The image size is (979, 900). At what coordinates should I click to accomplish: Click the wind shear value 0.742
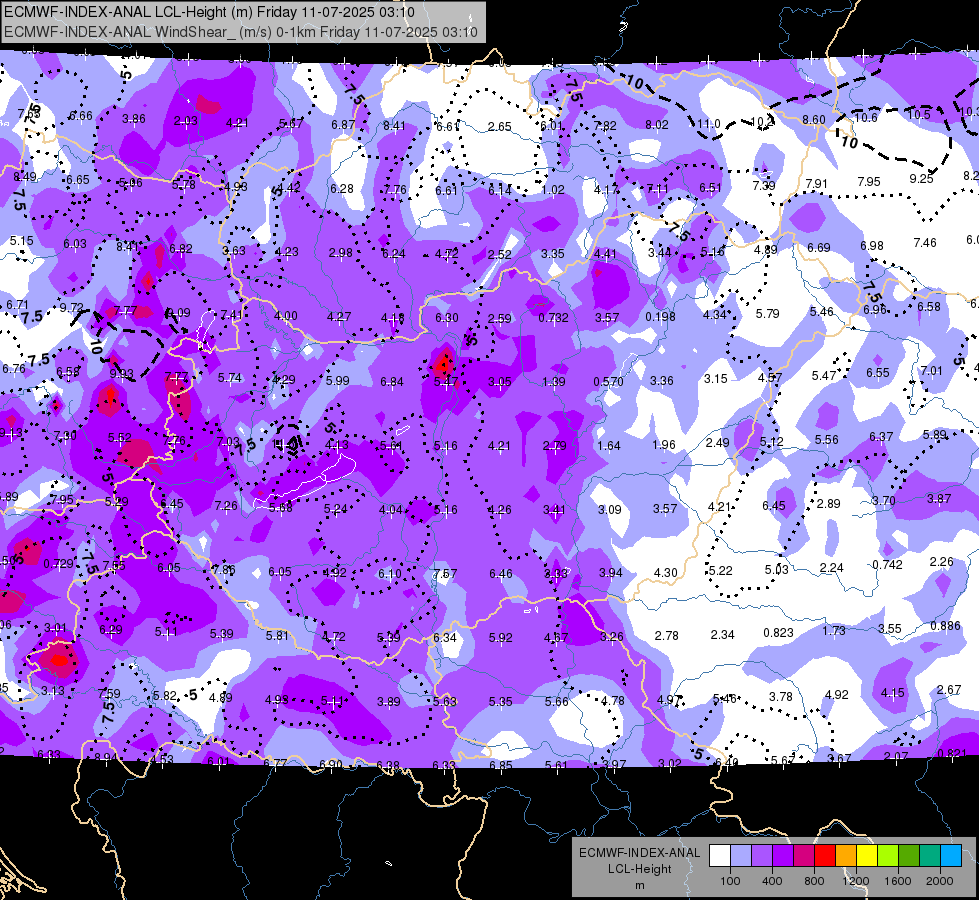[x=887, y=565]
